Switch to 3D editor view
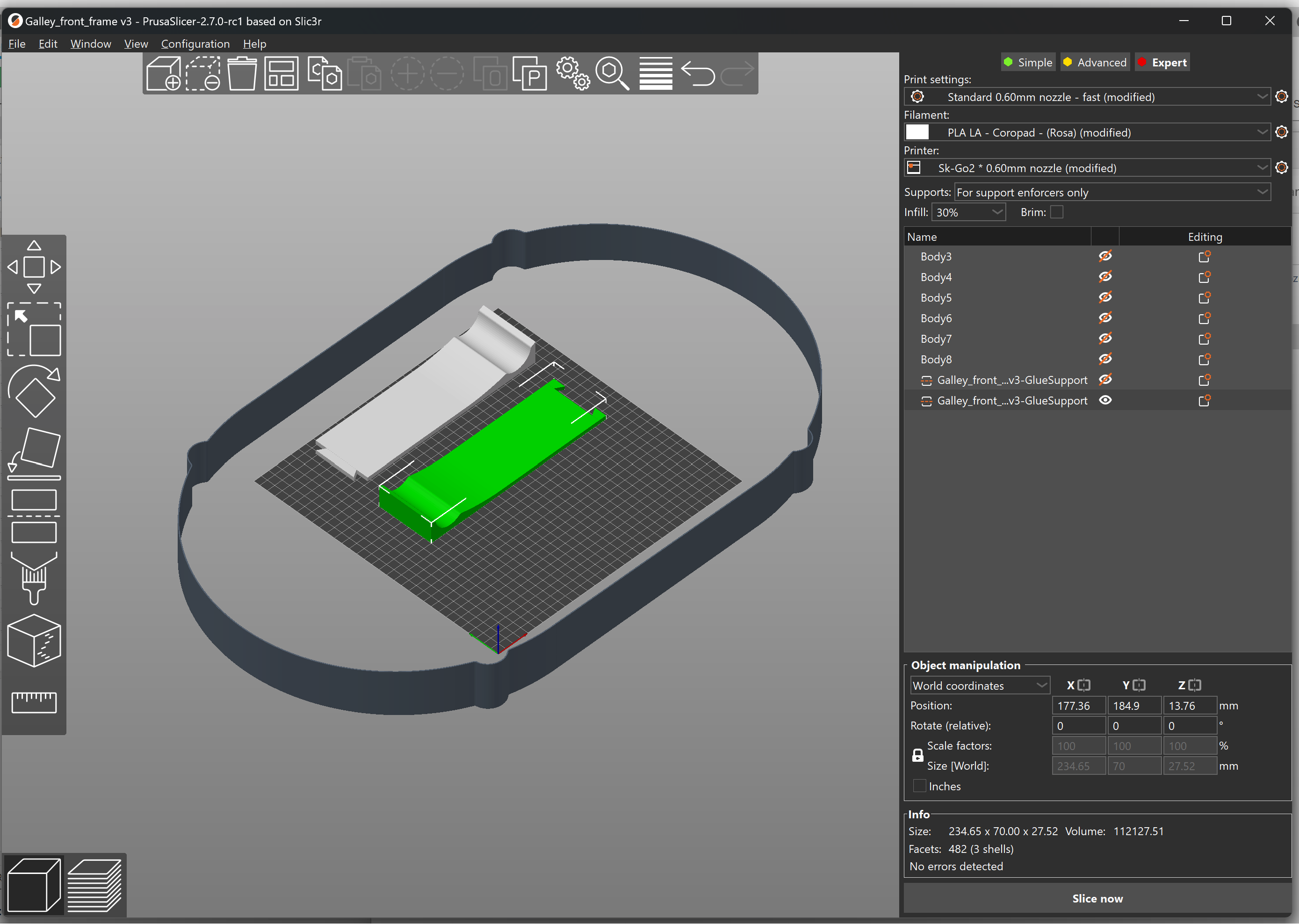The image size is (1299, 924). 34,885
